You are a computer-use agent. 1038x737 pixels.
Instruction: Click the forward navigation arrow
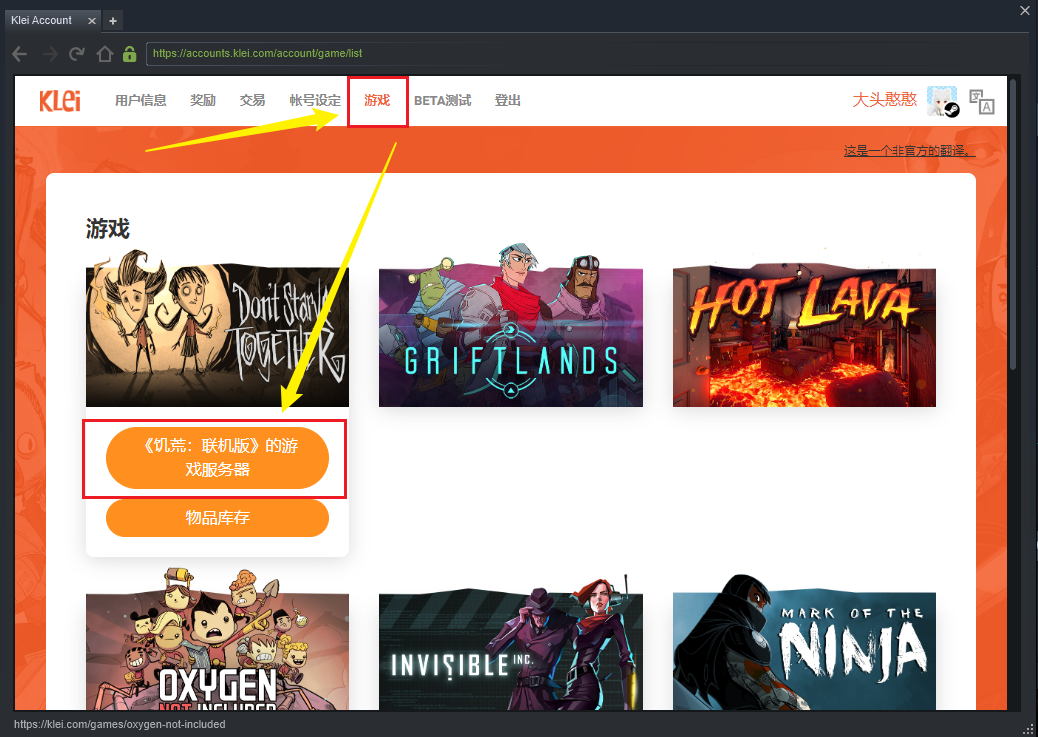click(50, 54)
